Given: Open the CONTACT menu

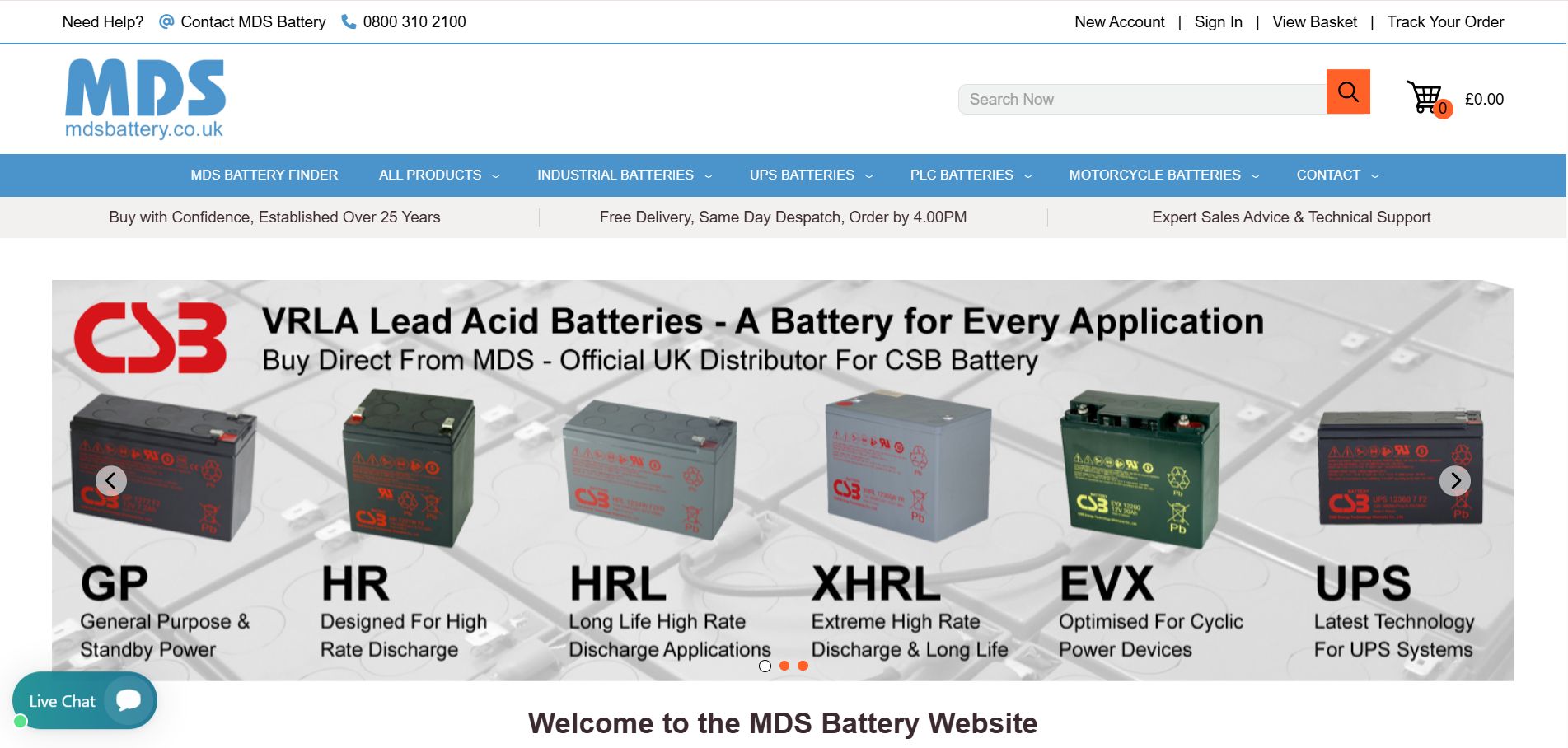Looking at the screenshot, I should pos(1336,175).
